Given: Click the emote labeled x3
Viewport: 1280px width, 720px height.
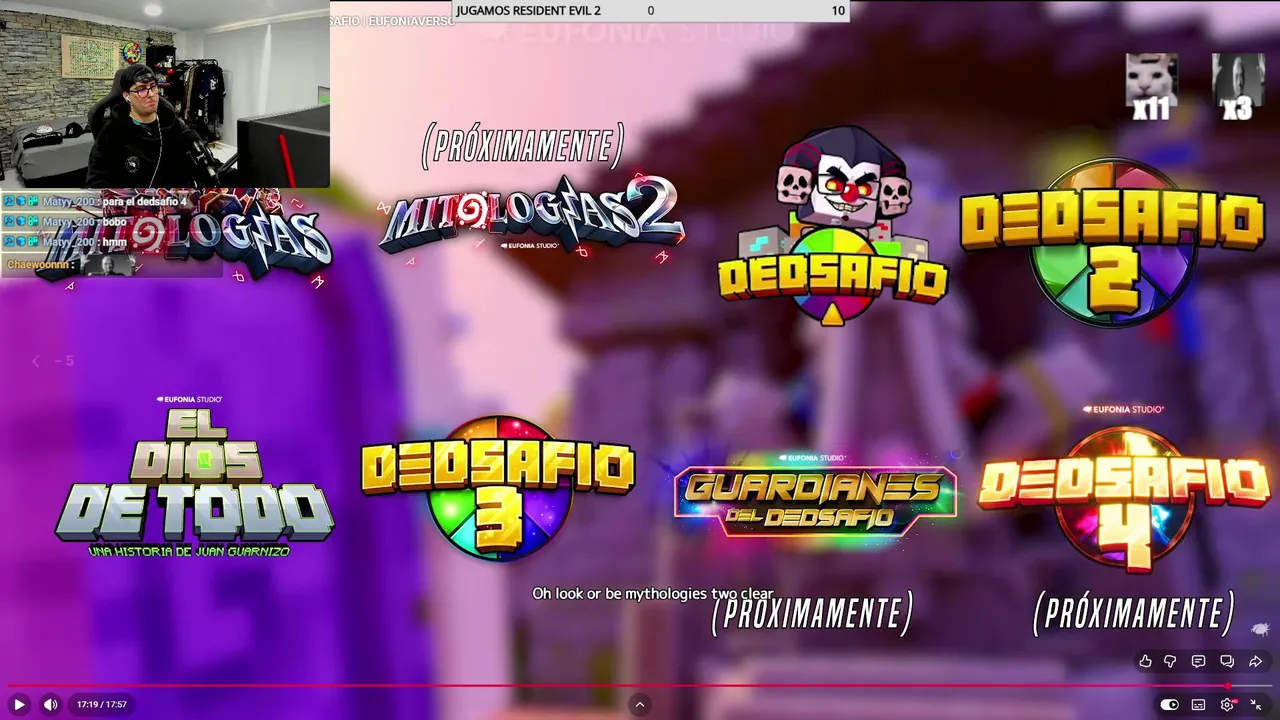Looking at the screenshot, I should (x=1238, y=87).
